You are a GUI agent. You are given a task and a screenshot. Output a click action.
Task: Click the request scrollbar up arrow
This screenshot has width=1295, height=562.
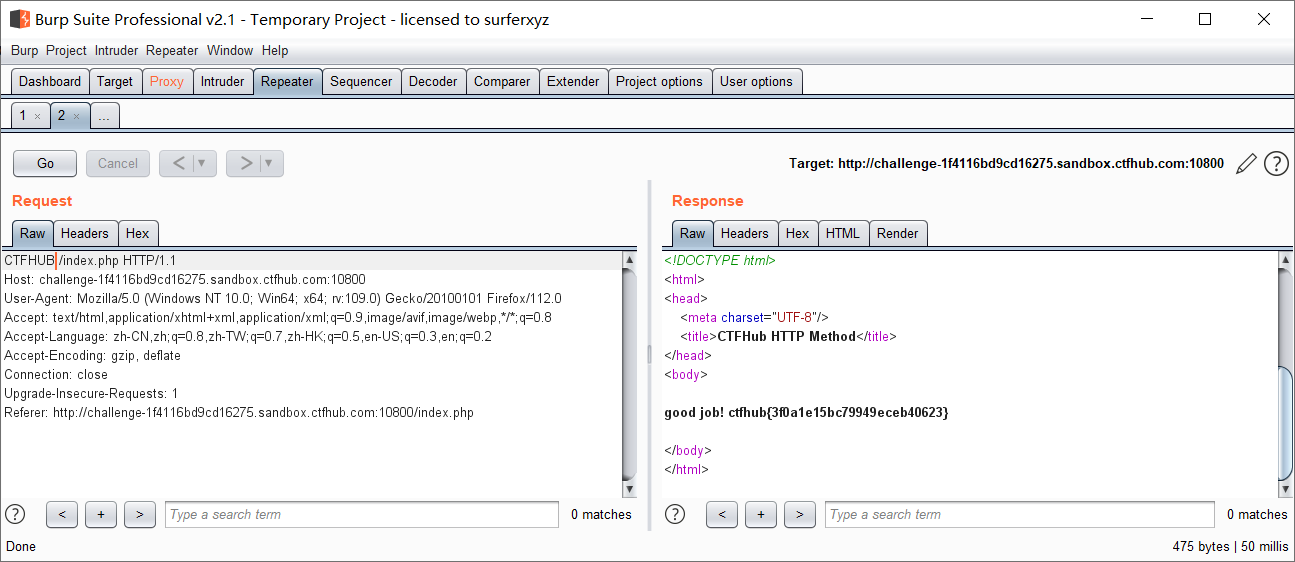(x=629, y=260)
